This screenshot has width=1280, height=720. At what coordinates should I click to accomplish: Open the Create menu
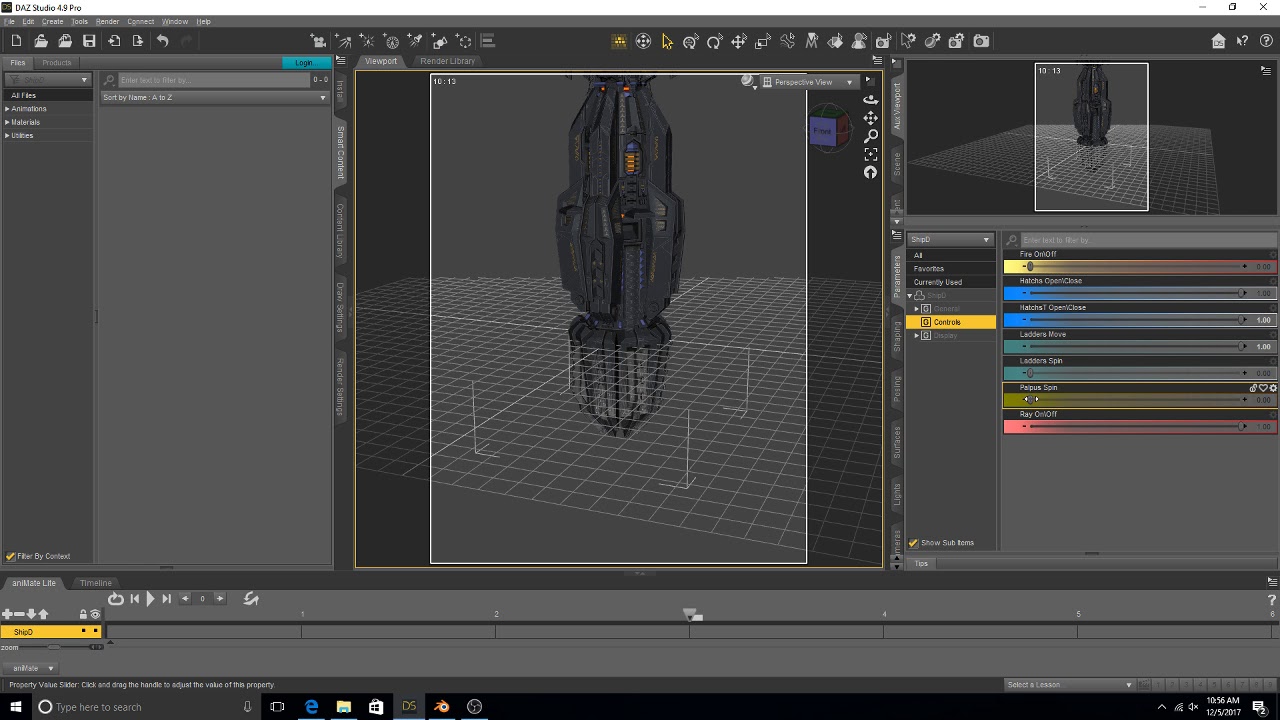[x=52, y=21]
